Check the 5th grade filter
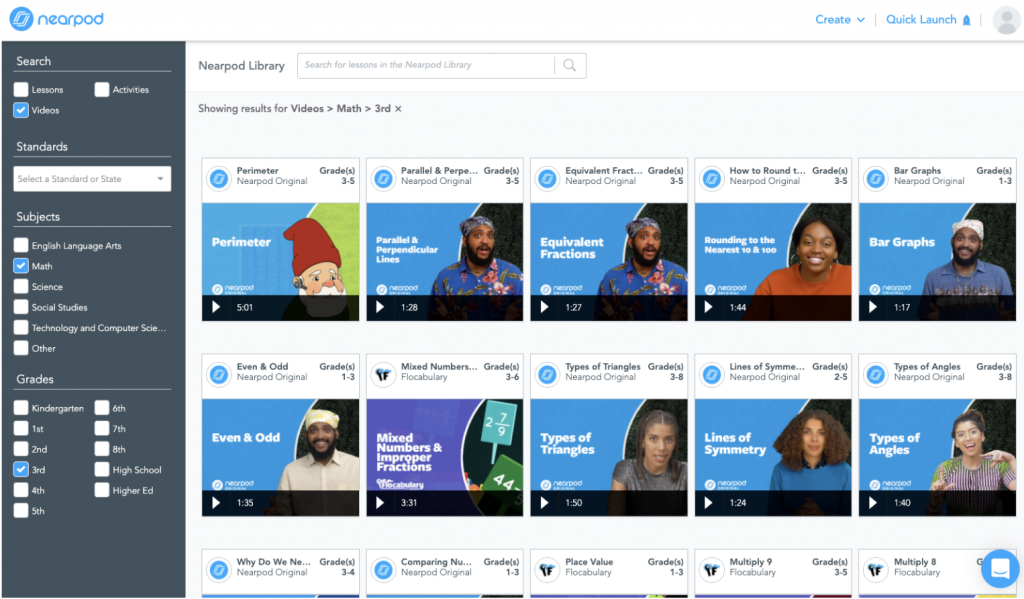The height and width of the screenshot is (599, 1024). tap(21, 510)
